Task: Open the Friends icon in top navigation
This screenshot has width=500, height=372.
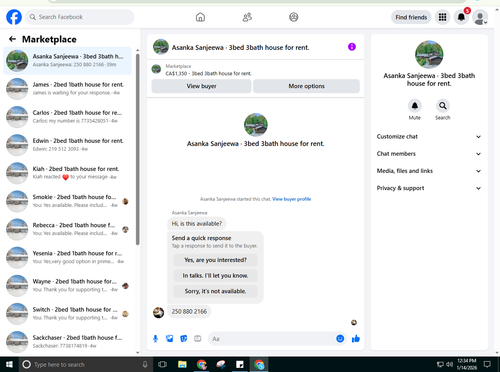Action: (247, 17)
